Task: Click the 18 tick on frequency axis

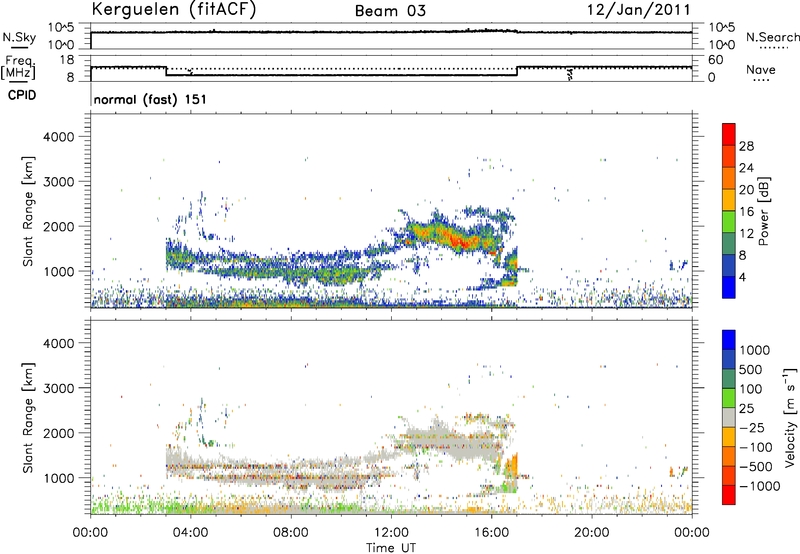Action: point(67,60)
